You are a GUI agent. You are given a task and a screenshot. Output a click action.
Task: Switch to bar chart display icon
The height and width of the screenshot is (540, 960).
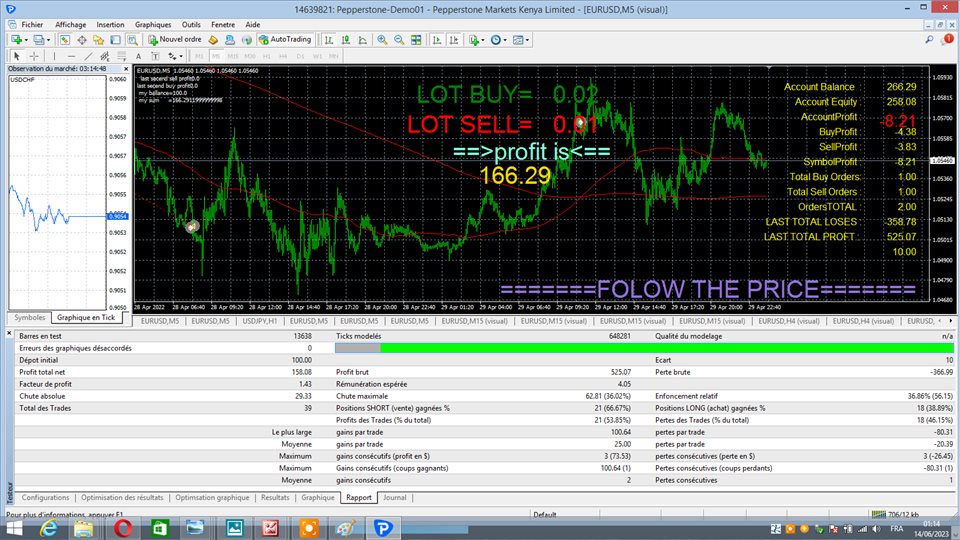pos(329,40)
